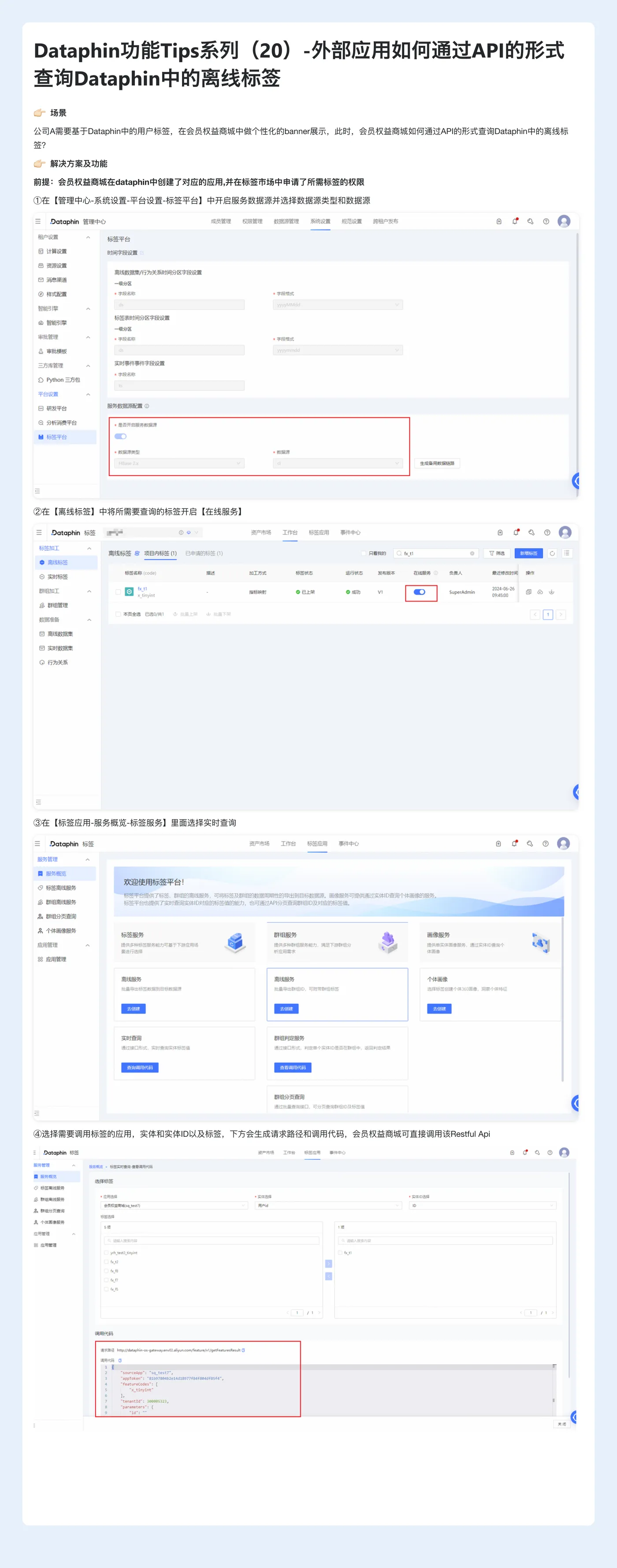Click move-right transfer arrow button

329,1263
